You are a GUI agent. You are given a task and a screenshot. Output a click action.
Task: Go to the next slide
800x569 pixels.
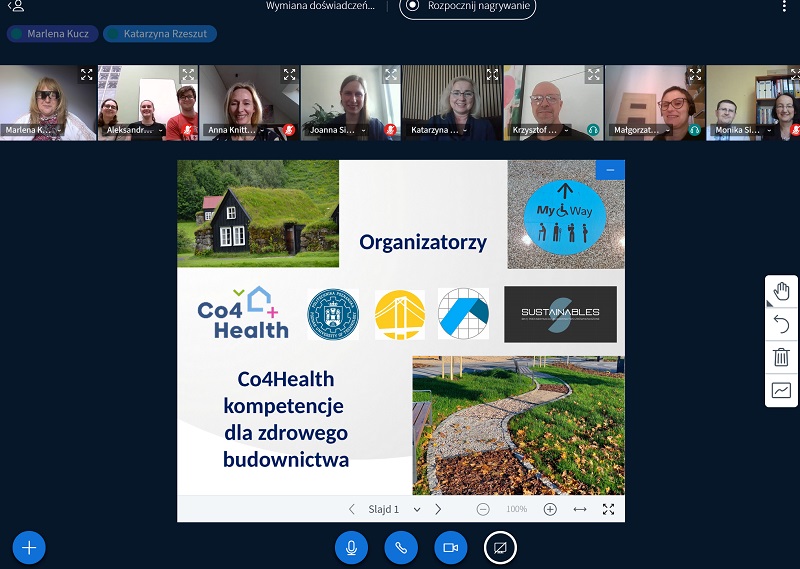point(438,509)
